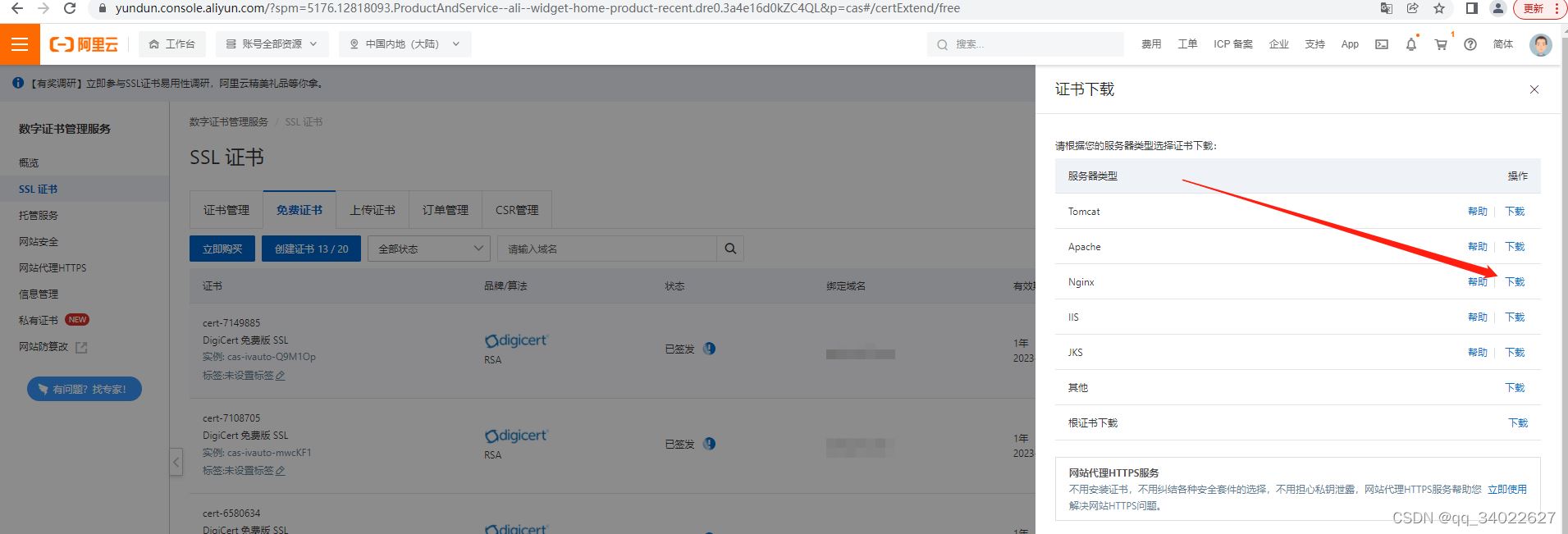Edit tags on cert-7149885
This screenshot has width=1568, height=534.
tap(281, 376)
